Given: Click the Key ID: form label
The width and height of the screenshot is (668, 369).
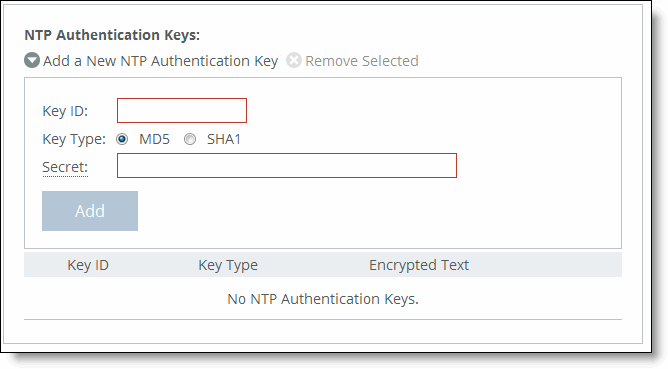Looking at the screenshot, I should [x=65, y=111].
